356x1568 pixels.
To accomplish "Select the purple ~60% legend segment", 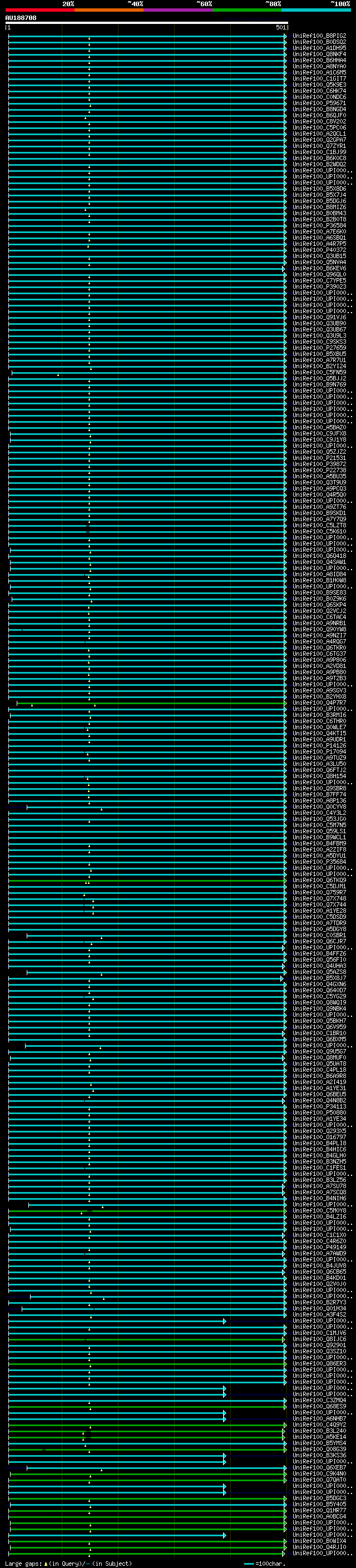I will [x=177, y=10].
